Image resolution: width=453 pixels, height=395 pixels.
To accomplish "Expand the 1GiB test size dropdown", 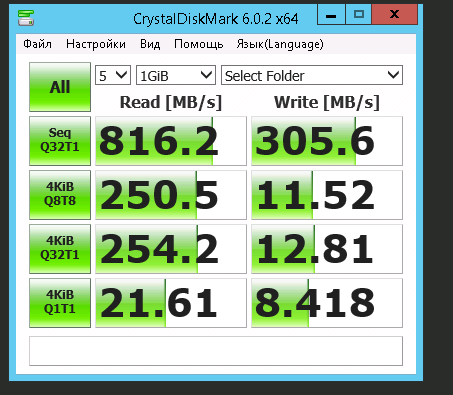I will (176, 75).
